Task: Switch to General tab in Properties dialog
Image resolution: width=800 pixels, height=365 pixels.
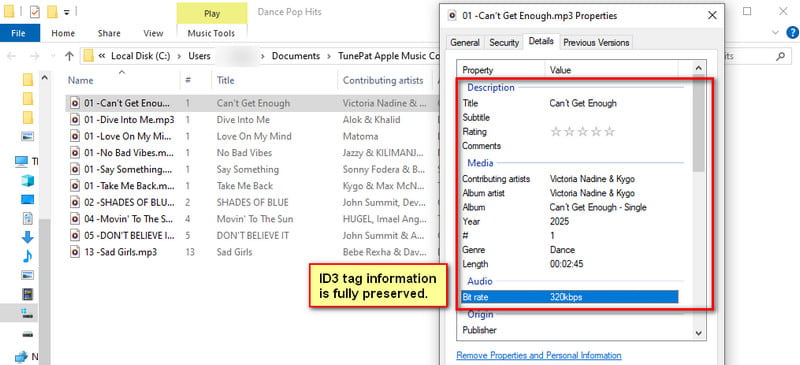Action: point(465,43)
